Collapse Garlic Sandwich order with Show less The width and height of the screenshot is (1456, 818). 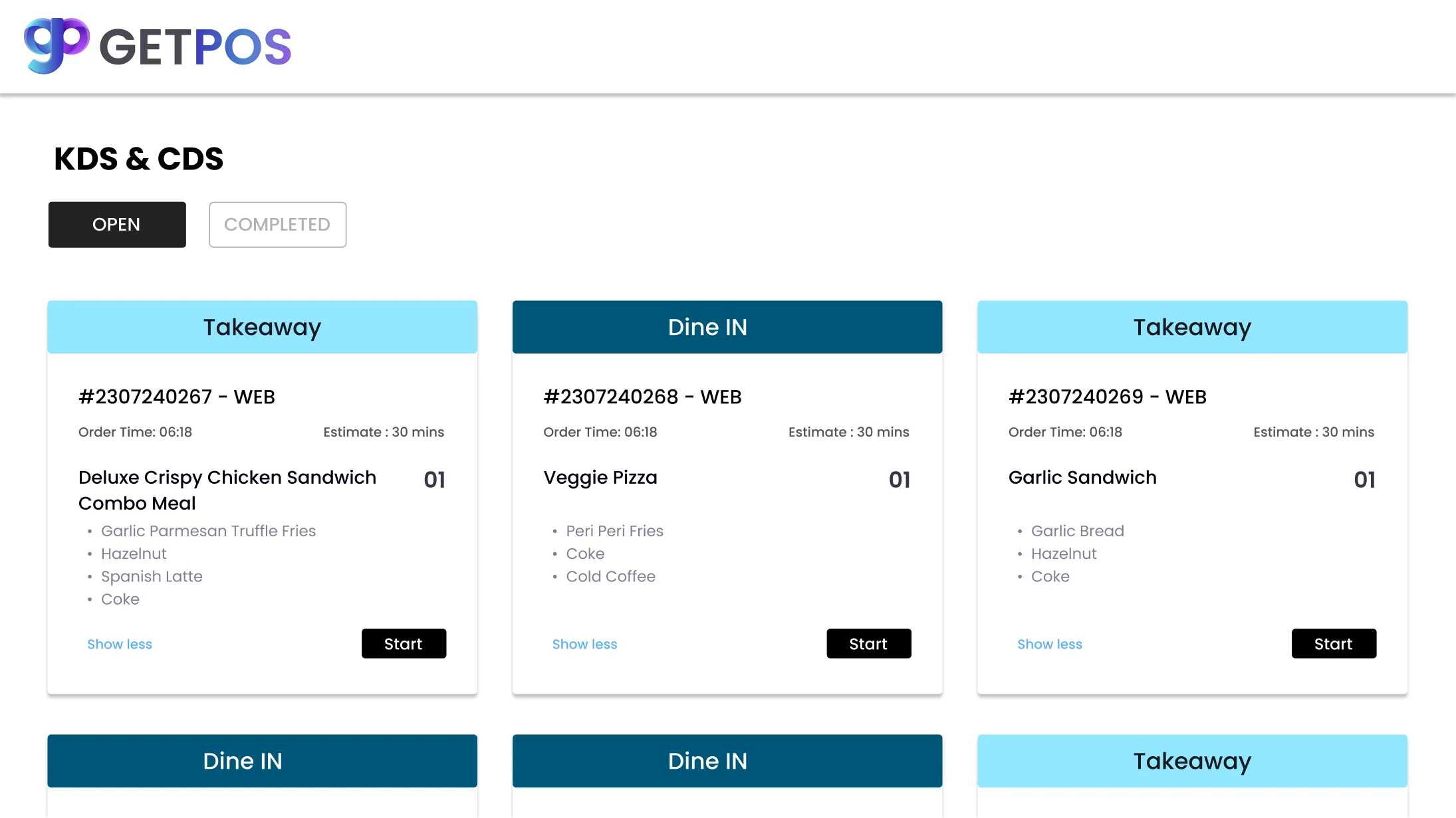coord(1049,644)
